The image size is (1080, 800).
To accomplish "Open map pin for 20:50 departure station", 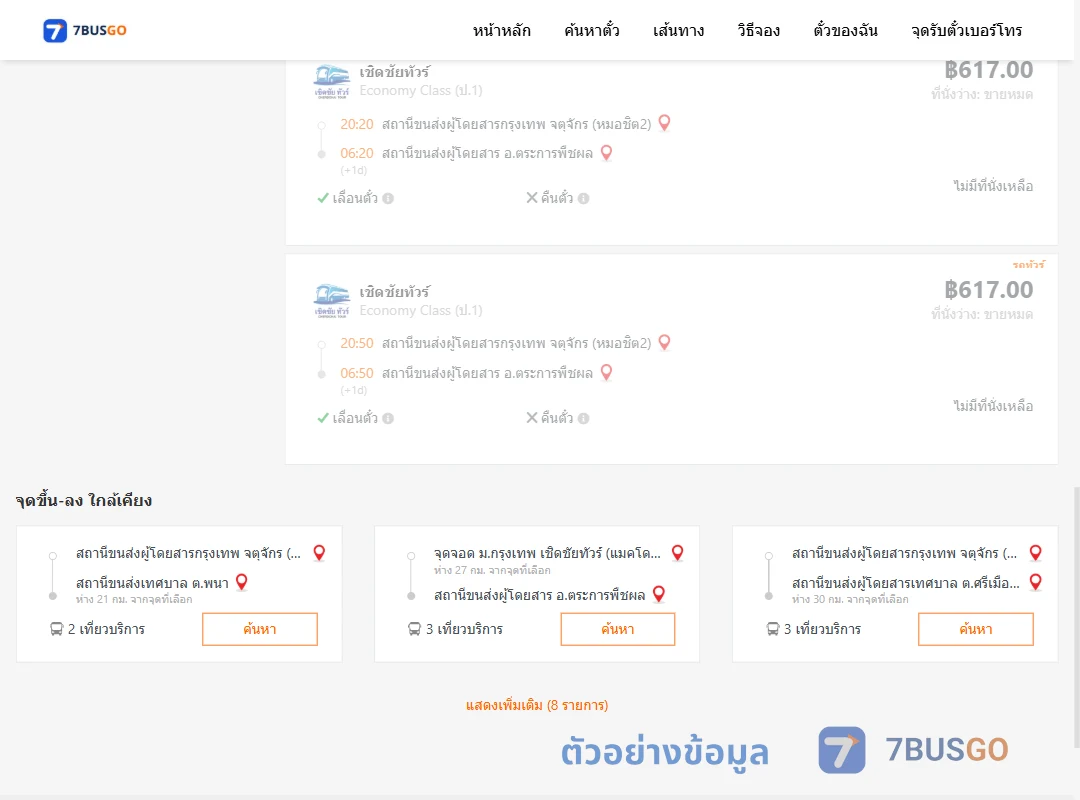I will tap(664, 342).
